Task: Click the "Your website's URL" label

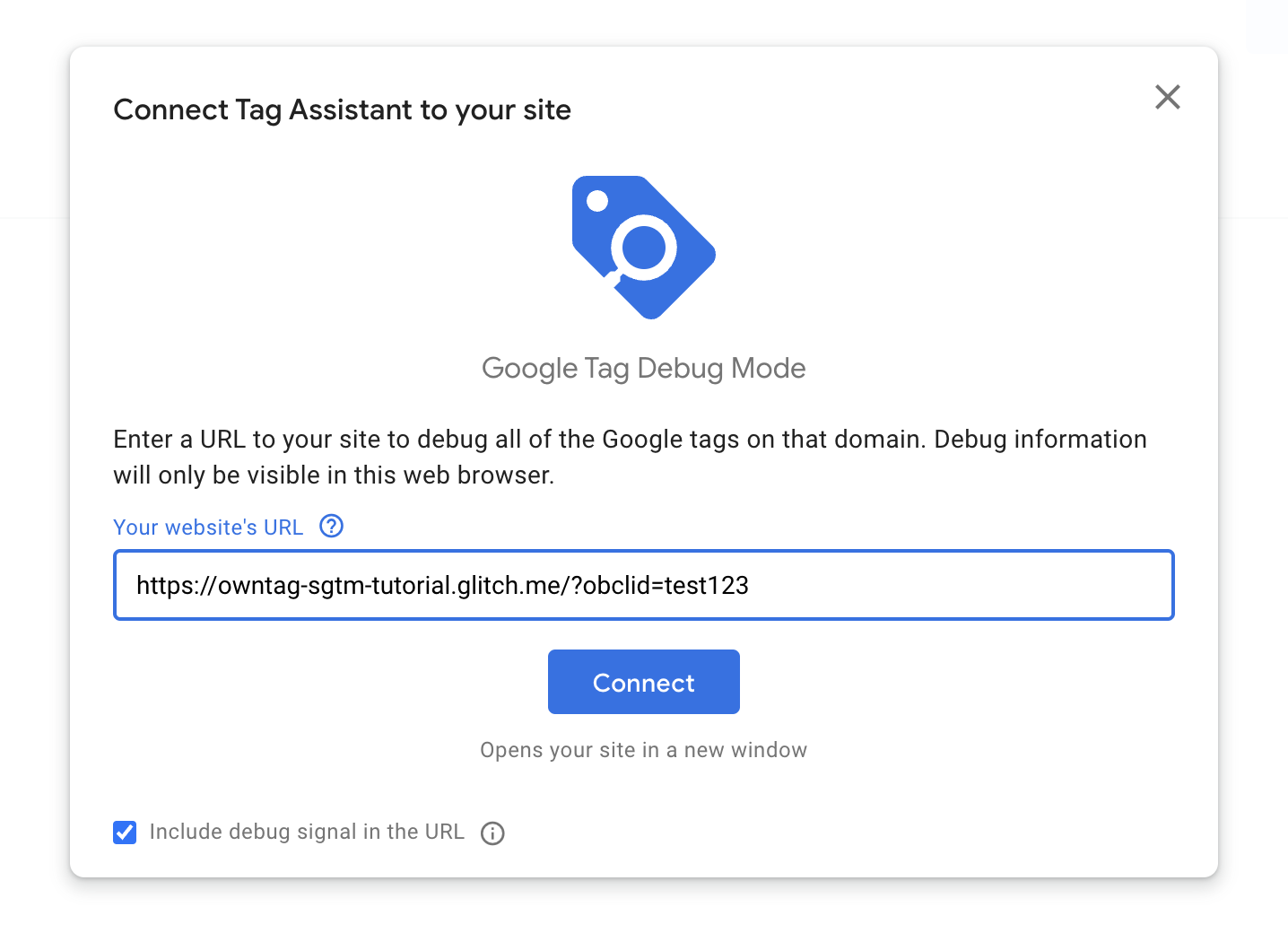Action: coord(208,528)
